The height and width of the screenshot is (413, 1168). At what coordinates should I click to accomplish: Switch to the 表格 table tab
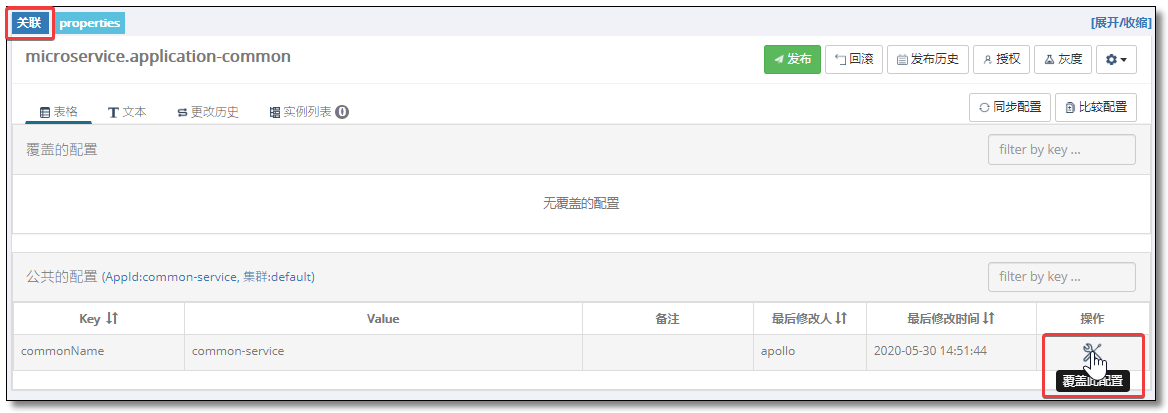58,112
